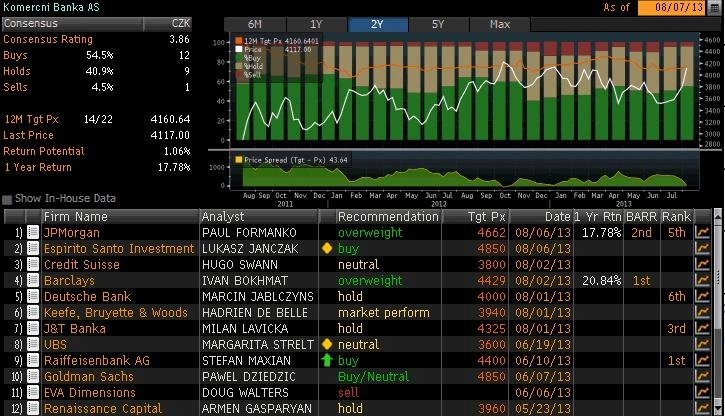Click Buy/Neutral recommendation text
The width and height of the screenshot is (725, 416).
tap(374, 377)
